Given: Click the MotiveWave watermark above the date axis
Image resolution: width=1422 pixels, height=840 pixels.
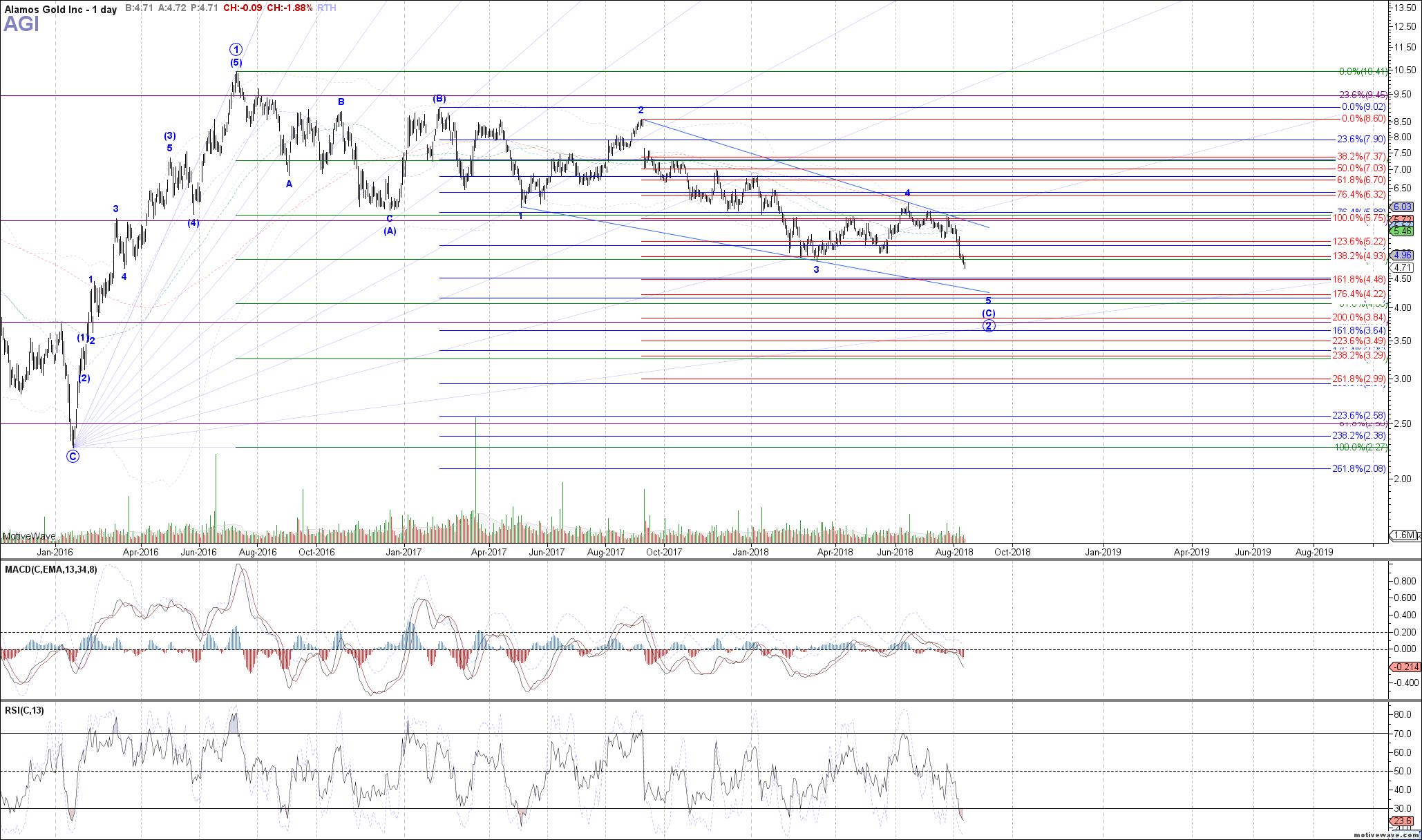Looking at the screenshot, I should click(x=28, y=536).
